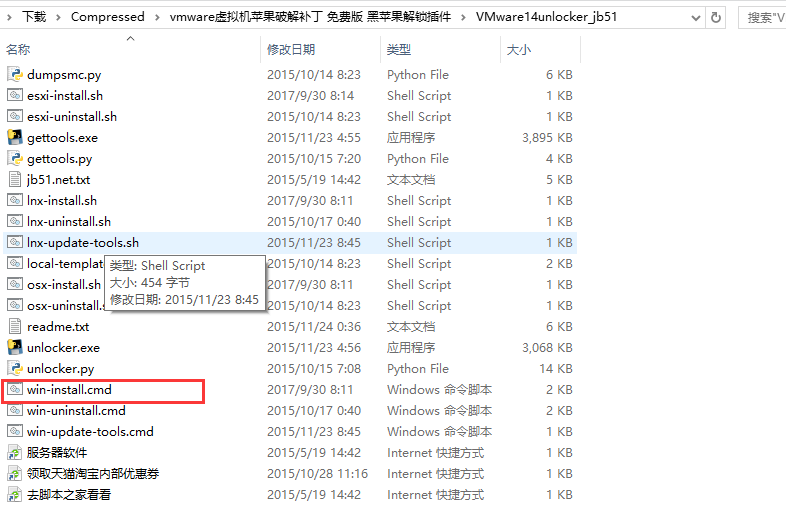Open the vmware虚拟机苹果破解补丁 breadcrumb folder
Image resolution: width=786 pixels, height=521 pixels.
[x=310, y=17]
